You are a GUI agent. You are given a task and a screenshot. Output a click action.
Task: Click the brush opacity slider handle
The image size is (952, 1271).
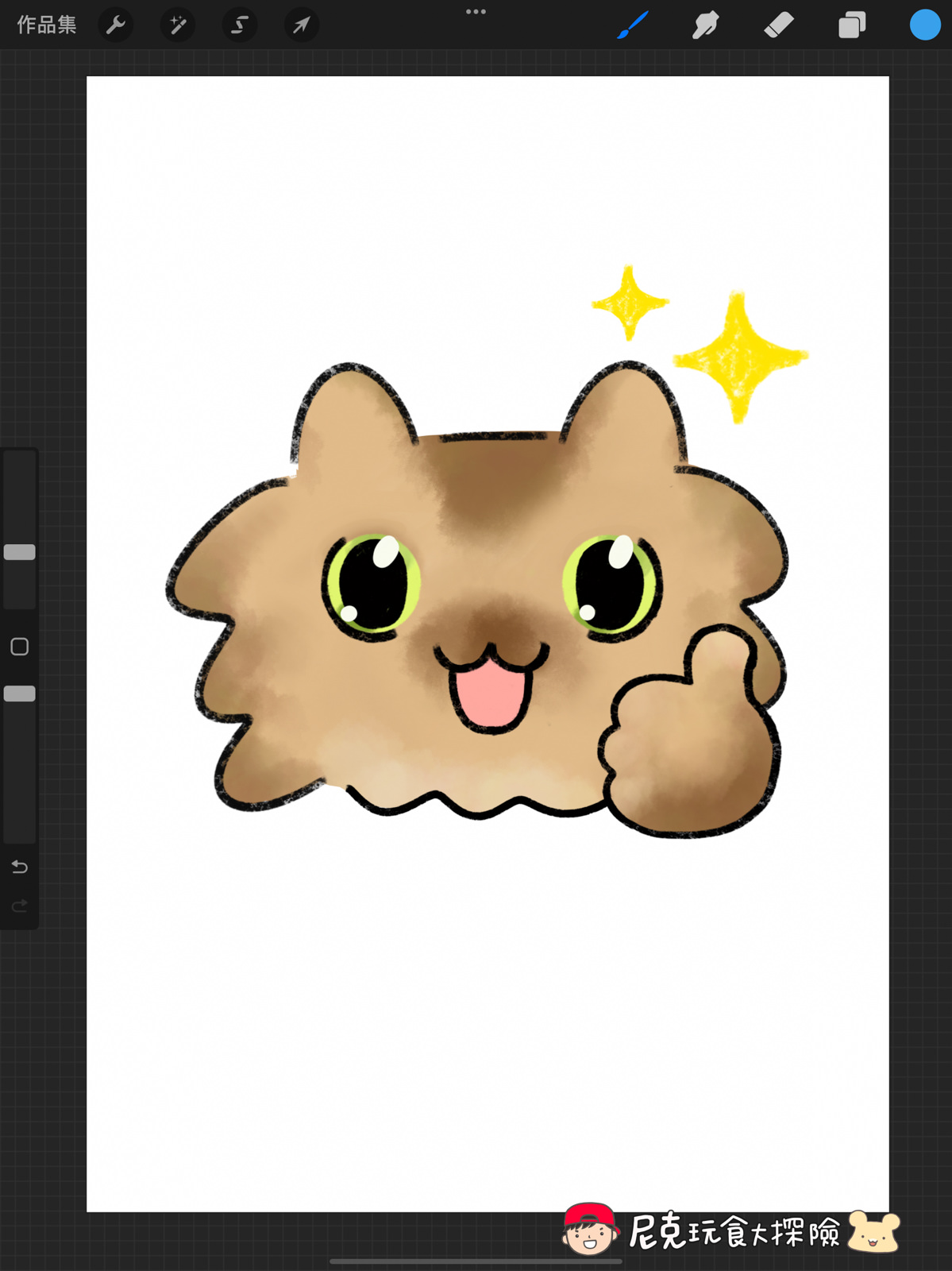coord(20,693)
